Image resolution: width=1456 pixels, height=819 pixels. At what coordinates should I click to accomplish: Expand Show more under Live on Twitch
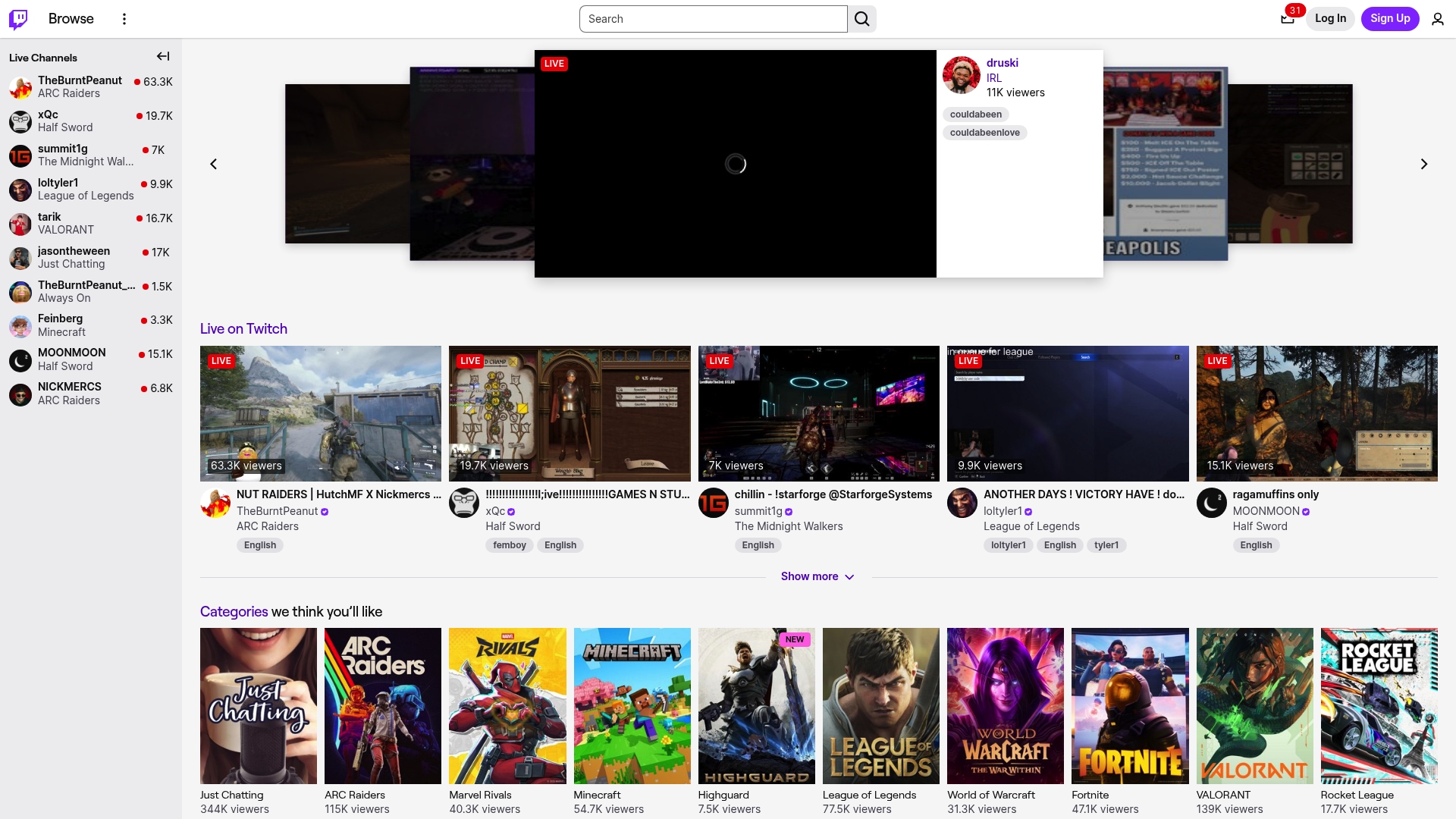(817, 576)
